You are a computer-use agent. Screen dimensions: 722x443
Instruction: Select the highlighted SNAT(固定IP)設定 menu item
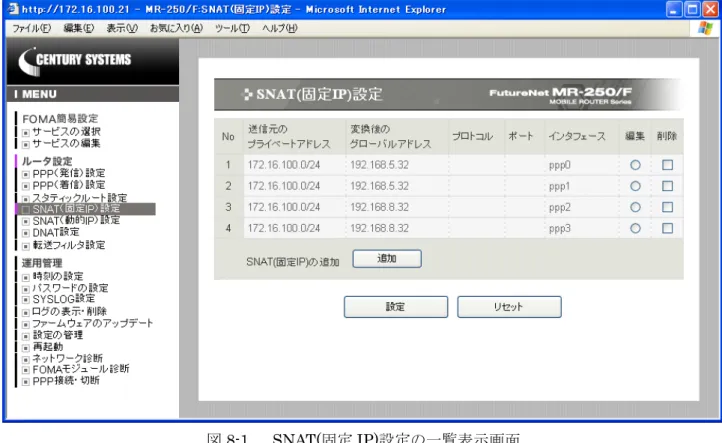(x=85, y=209)
